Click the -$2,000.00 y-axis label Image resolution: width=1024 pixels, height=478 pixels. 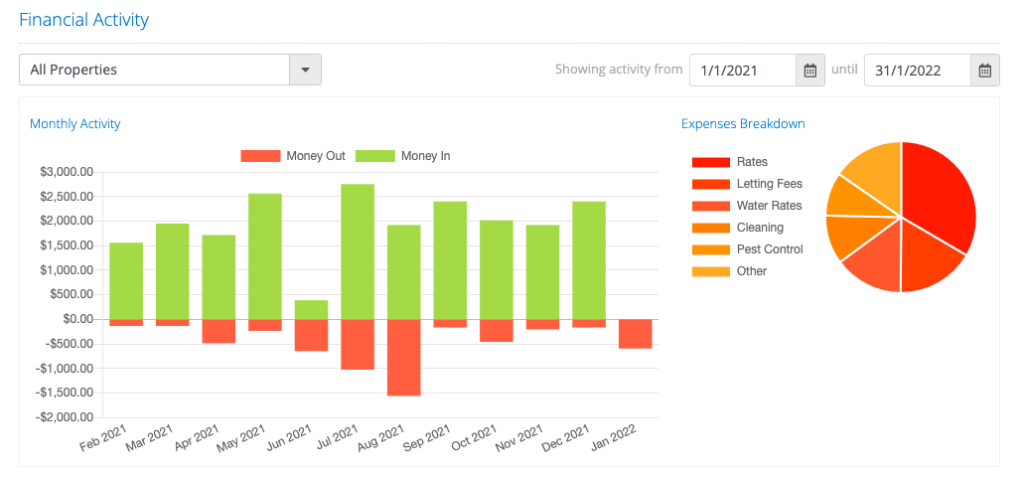coord(66,417)
